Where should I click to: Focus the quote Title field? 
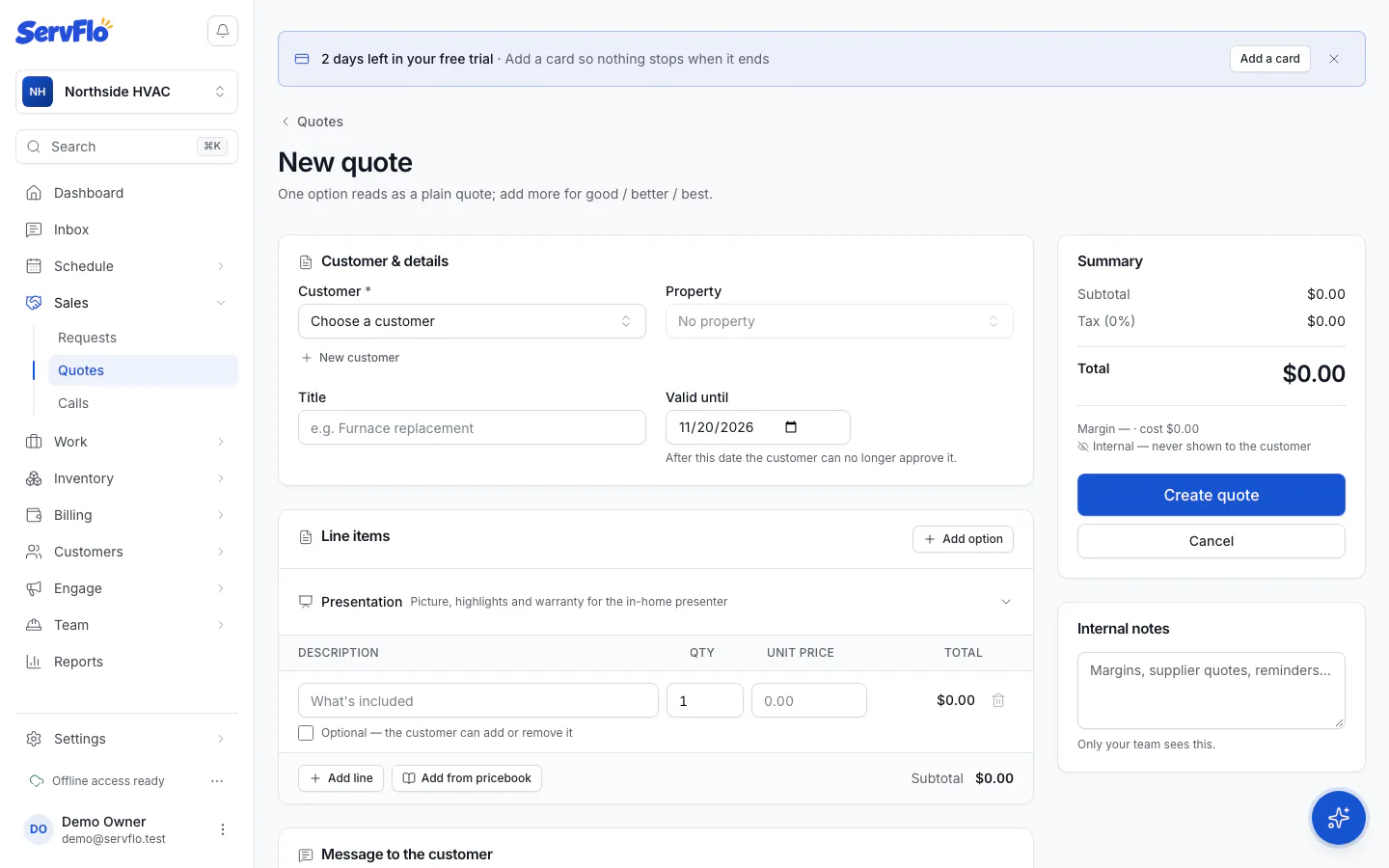pos(472,427)
